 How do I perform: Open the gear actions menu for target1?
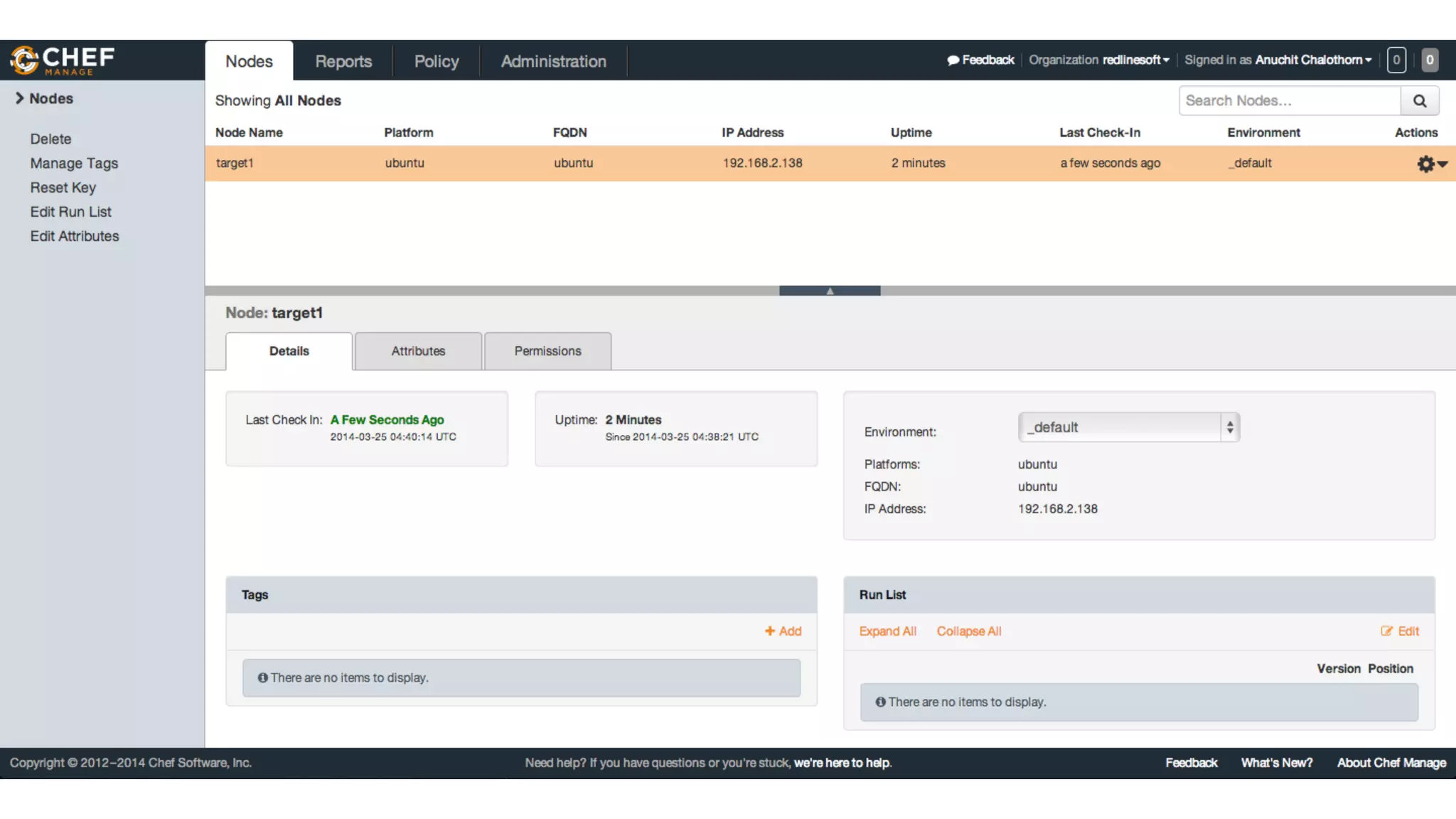pos(1431,164)
